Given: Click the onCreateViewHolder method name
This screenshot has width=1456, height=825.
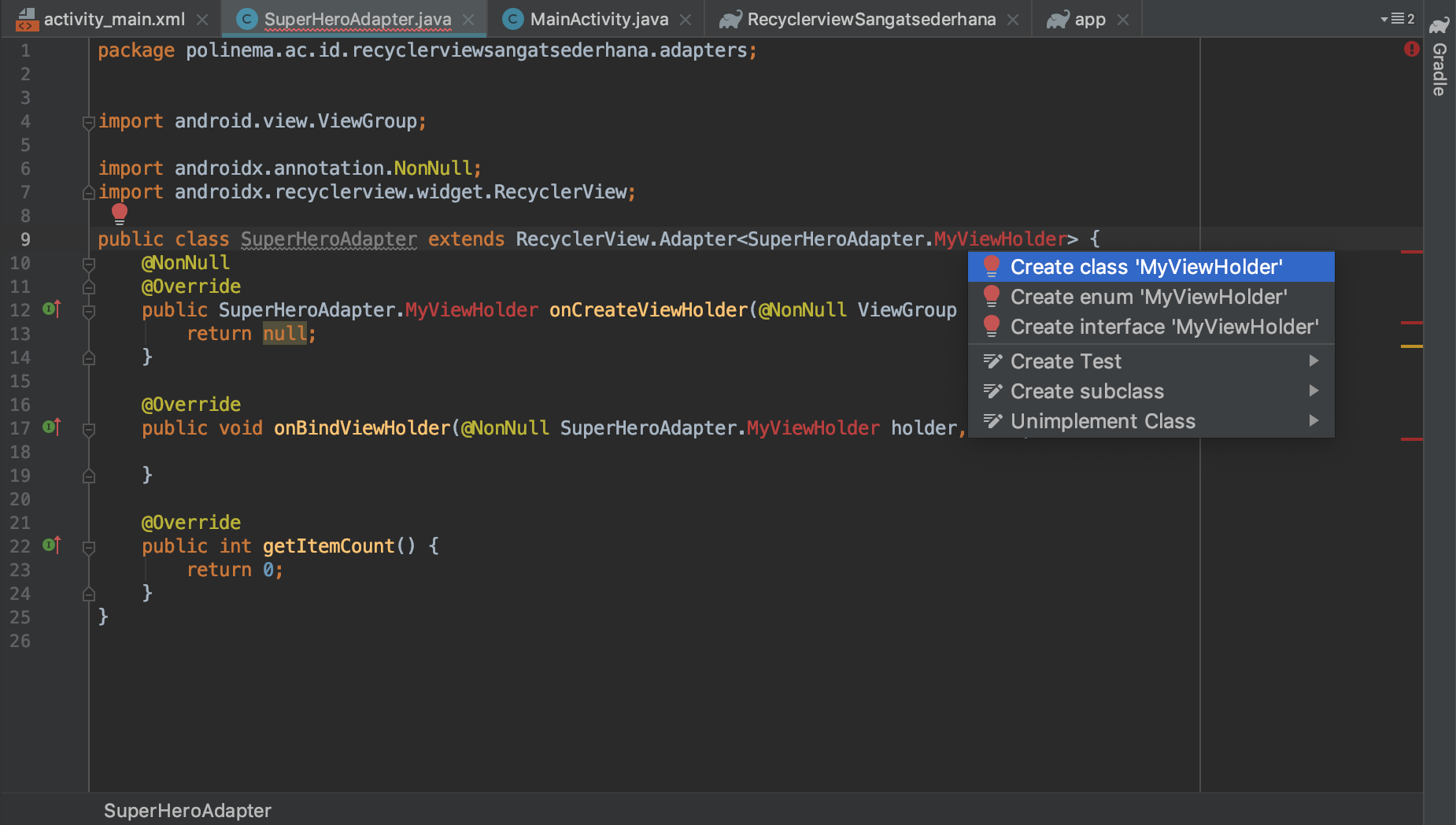Looking at the screenshot, I should pyautogui.click(x=649, y=310).
